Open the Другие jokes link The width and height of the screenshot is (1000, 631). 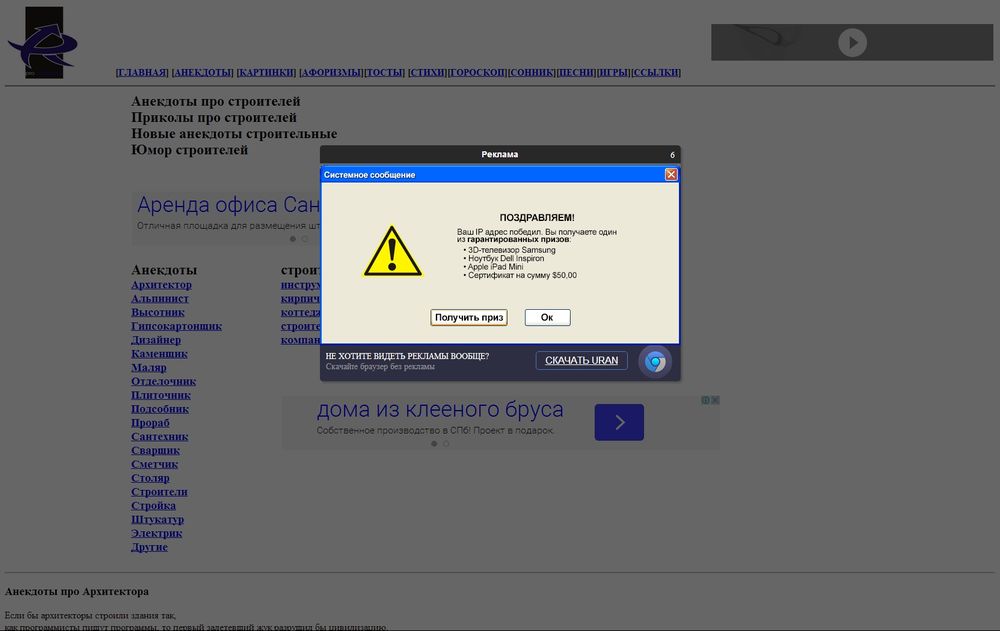(x=149, y=547)
